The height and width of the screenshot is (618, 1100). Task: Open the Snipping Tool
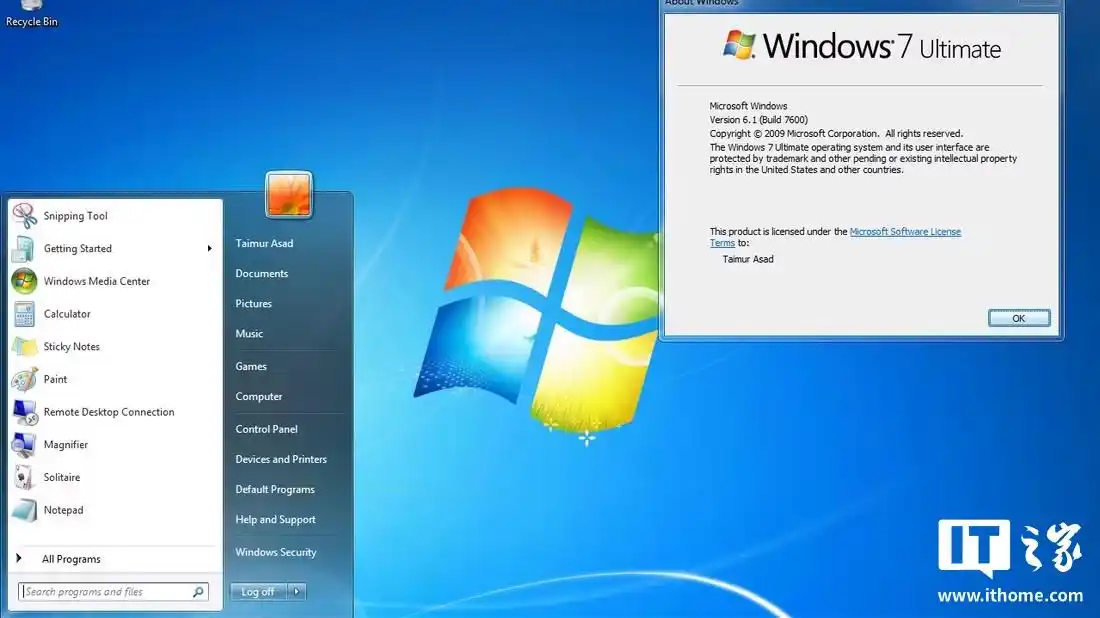pyautogui.click(x=75, y=215)
